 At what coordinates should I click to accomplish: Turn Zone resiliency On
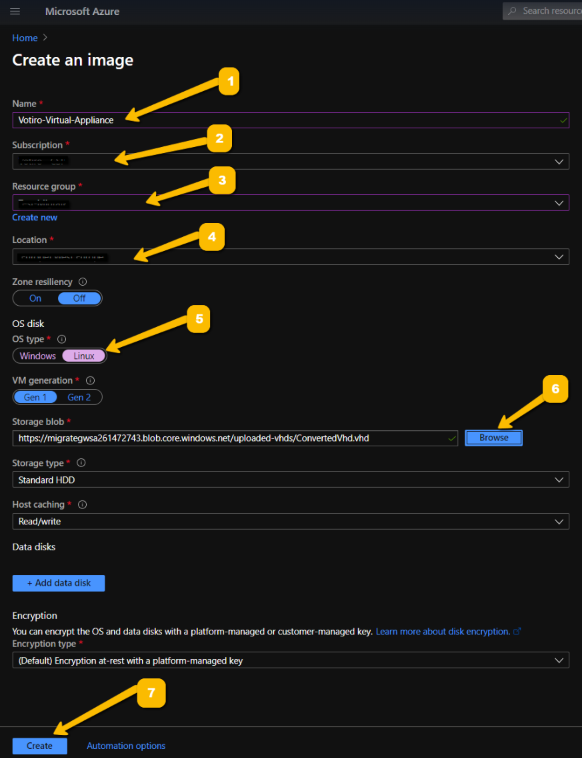pos(35,298)
